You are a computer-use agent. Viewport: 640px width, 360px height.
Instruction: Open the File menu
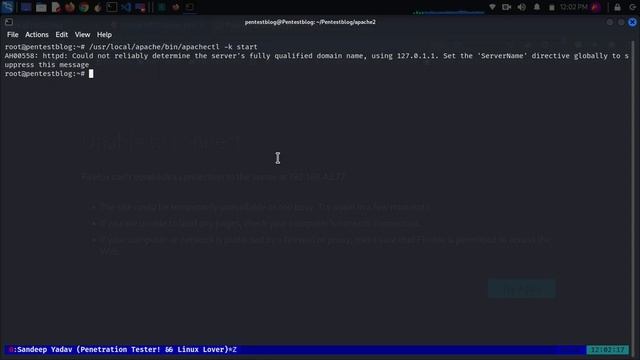13,35
